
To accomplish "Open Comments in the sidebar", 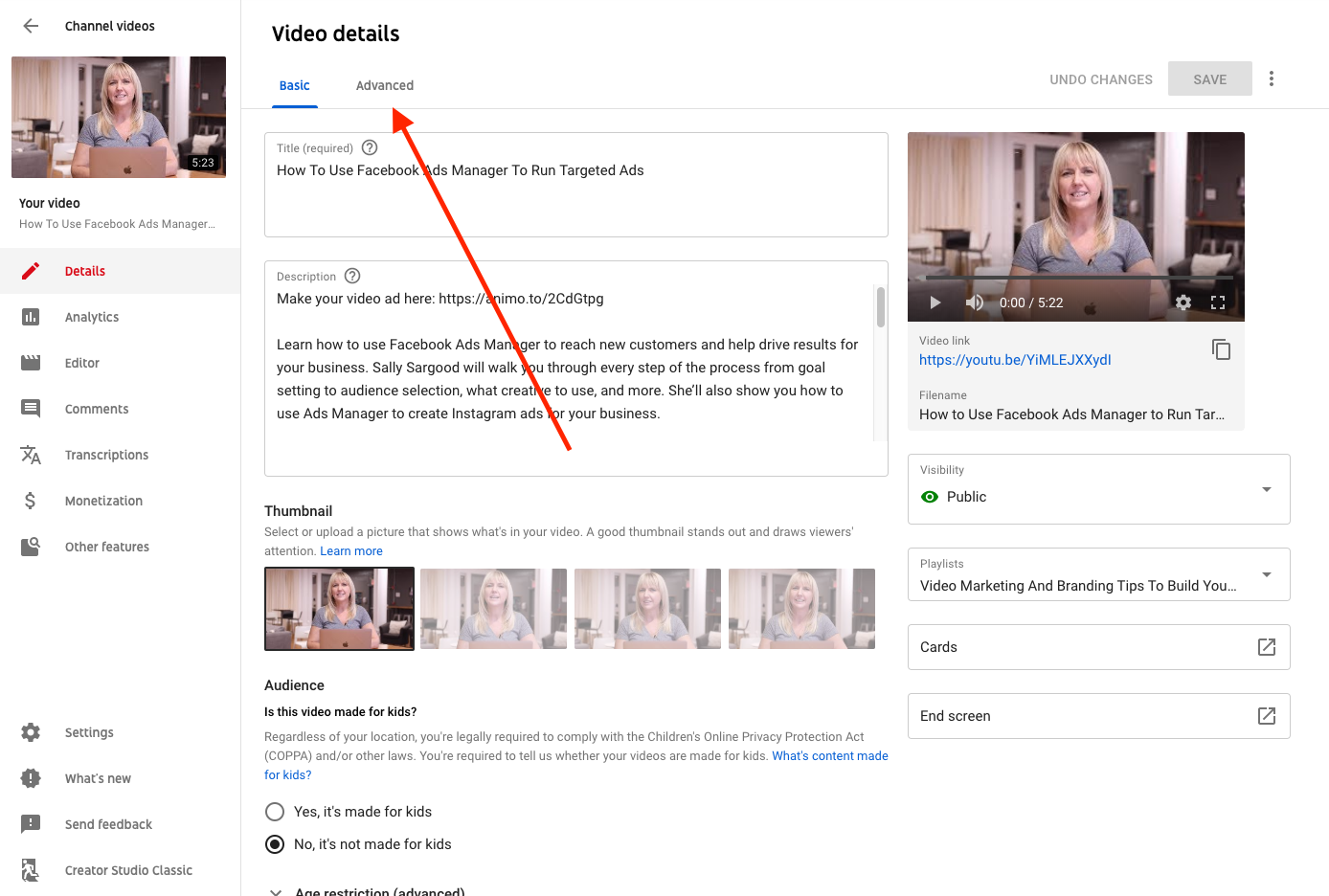I will 120,409.
